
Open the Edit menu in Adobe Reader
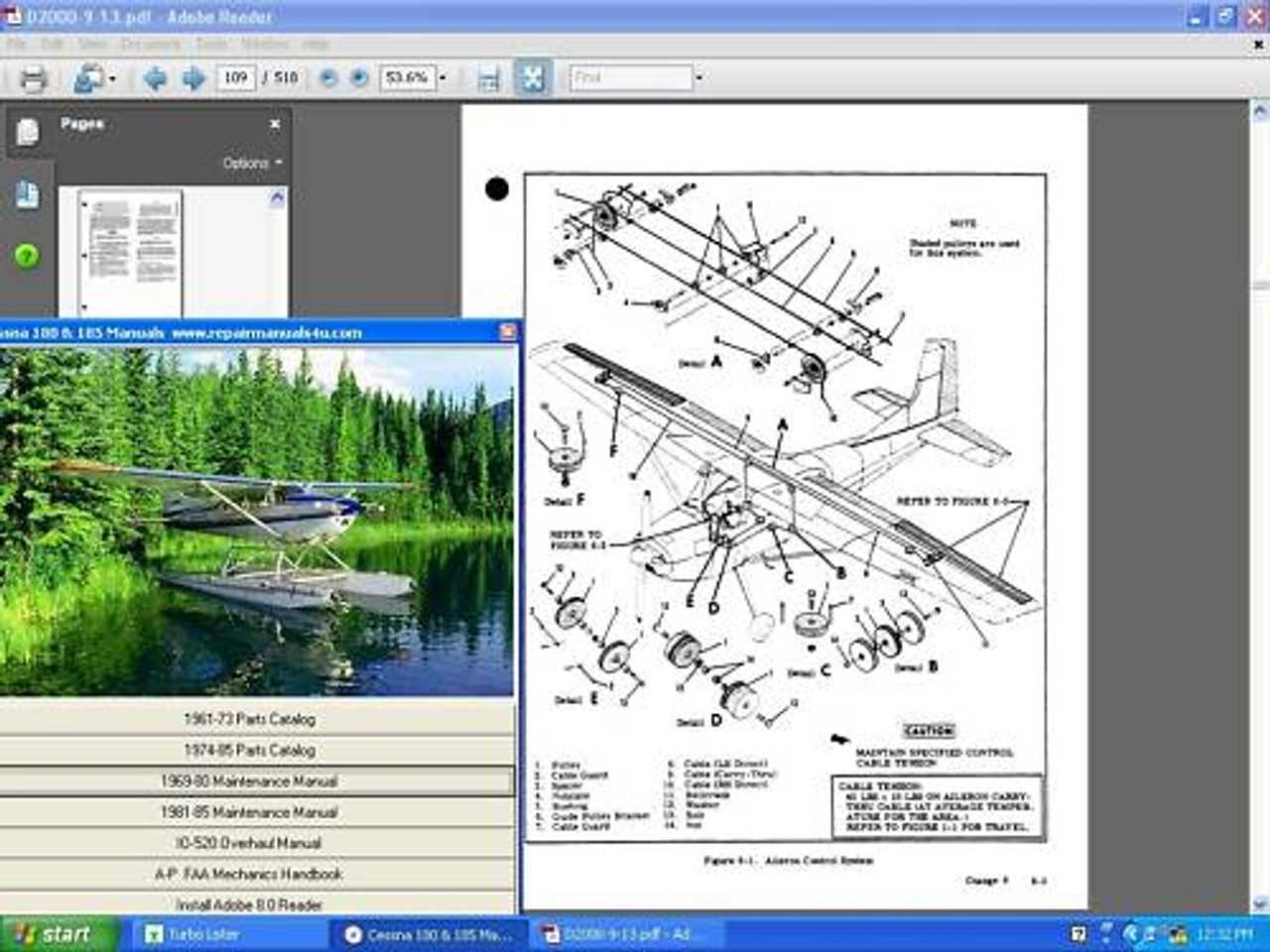coord(53,44)
